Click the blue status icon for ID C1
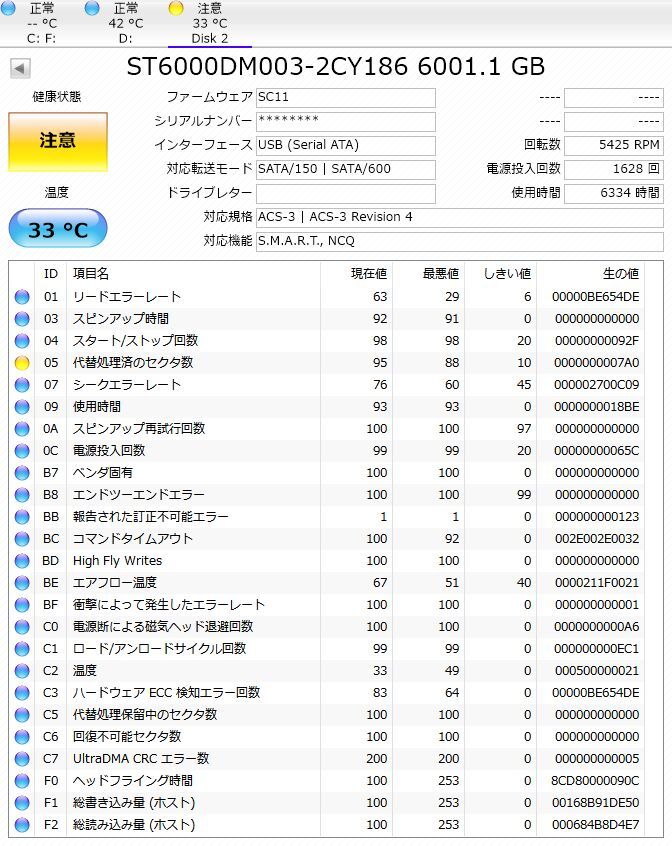672x846 pixels. coord(22,649)
